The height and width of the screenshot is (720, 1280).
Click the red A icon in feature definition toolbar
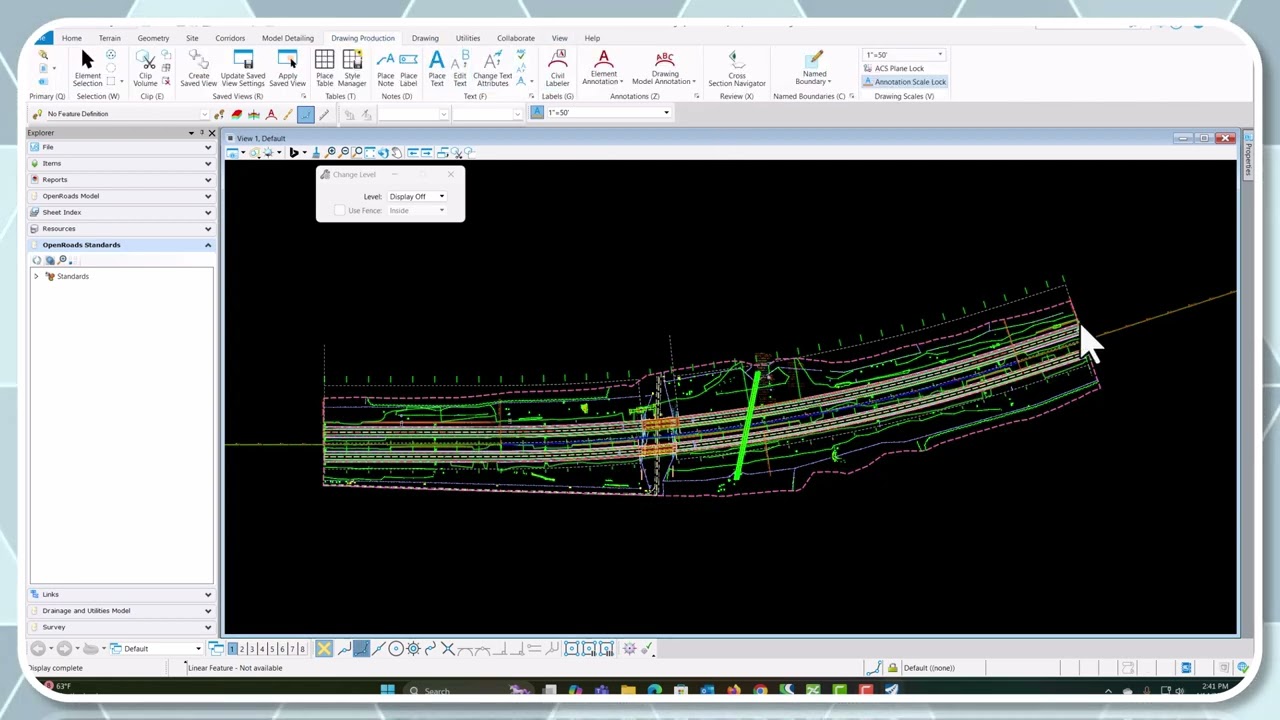(271, 114)
